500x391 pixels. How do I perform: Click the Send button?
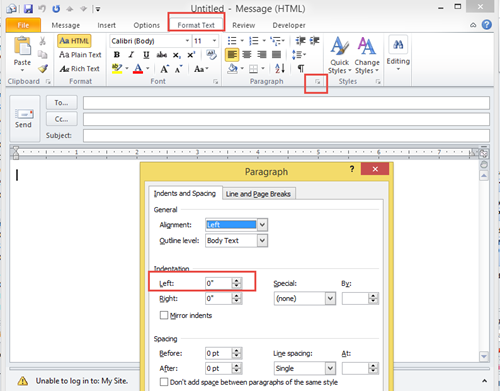point(24,118)
